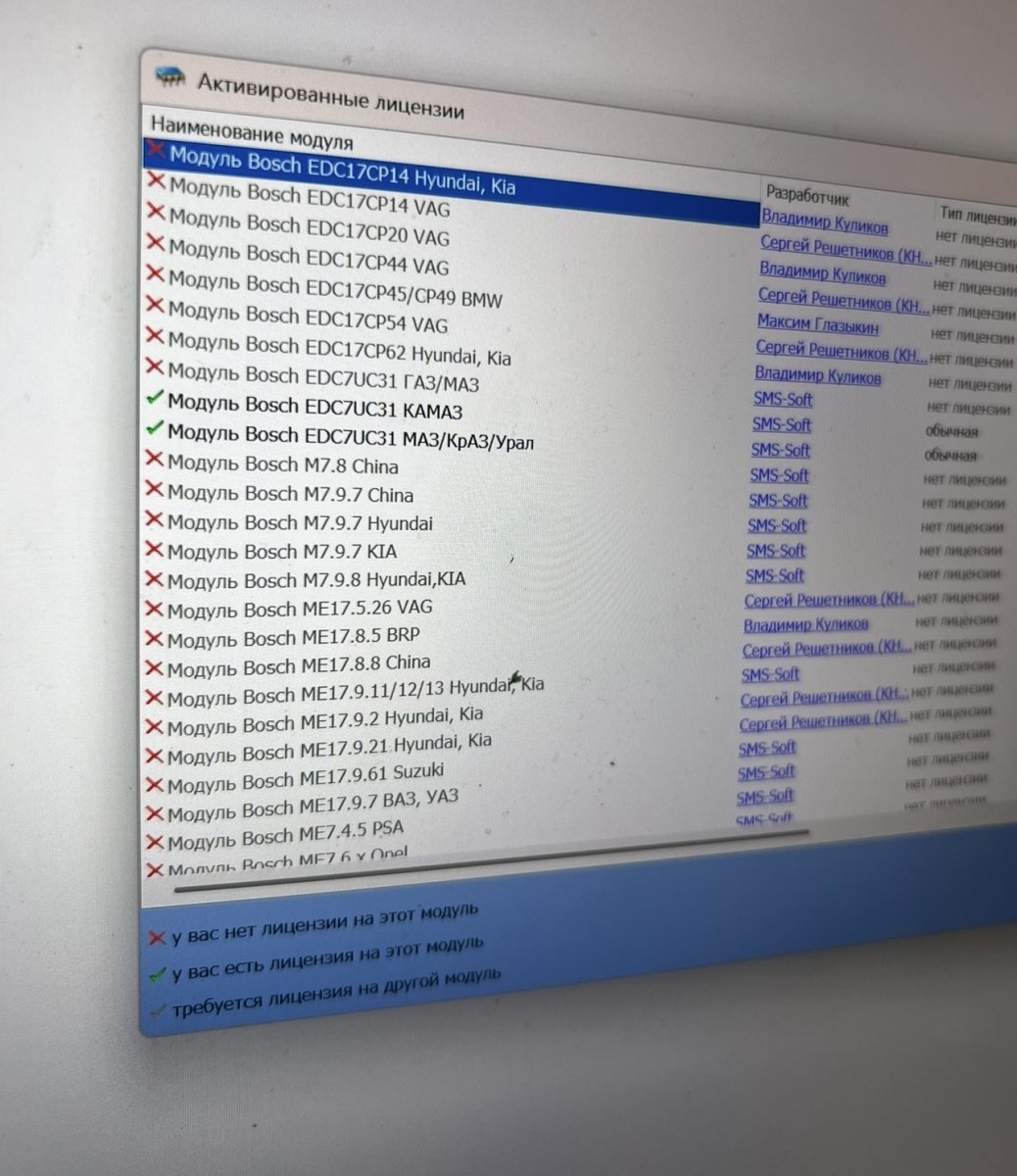Select row Модуль Bosch ME17.9.11/12/13 Hyundai, Kia
Viewport: 1017px width, 1176px height.
(x=355, y=694)
